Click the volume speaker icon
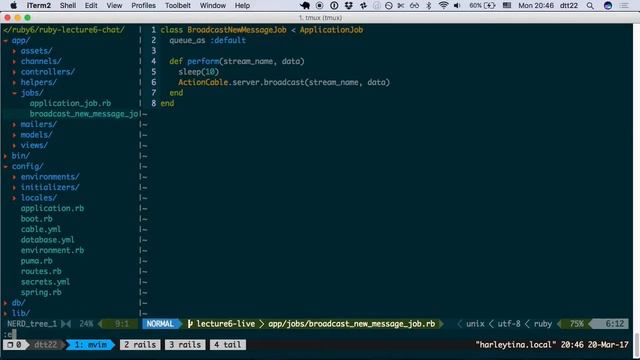Screen dimensions: 640x360 [x=457, y=5]
